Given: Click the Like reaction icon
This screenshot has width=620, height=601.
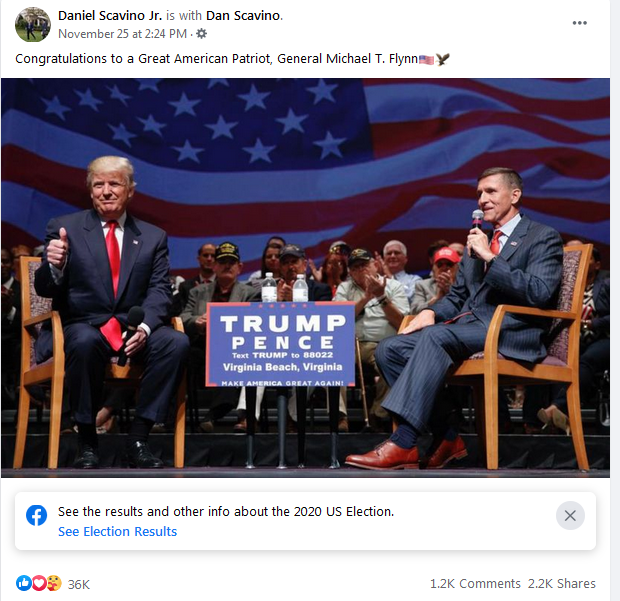Looking at the screenshot, I should coord(23,583).
